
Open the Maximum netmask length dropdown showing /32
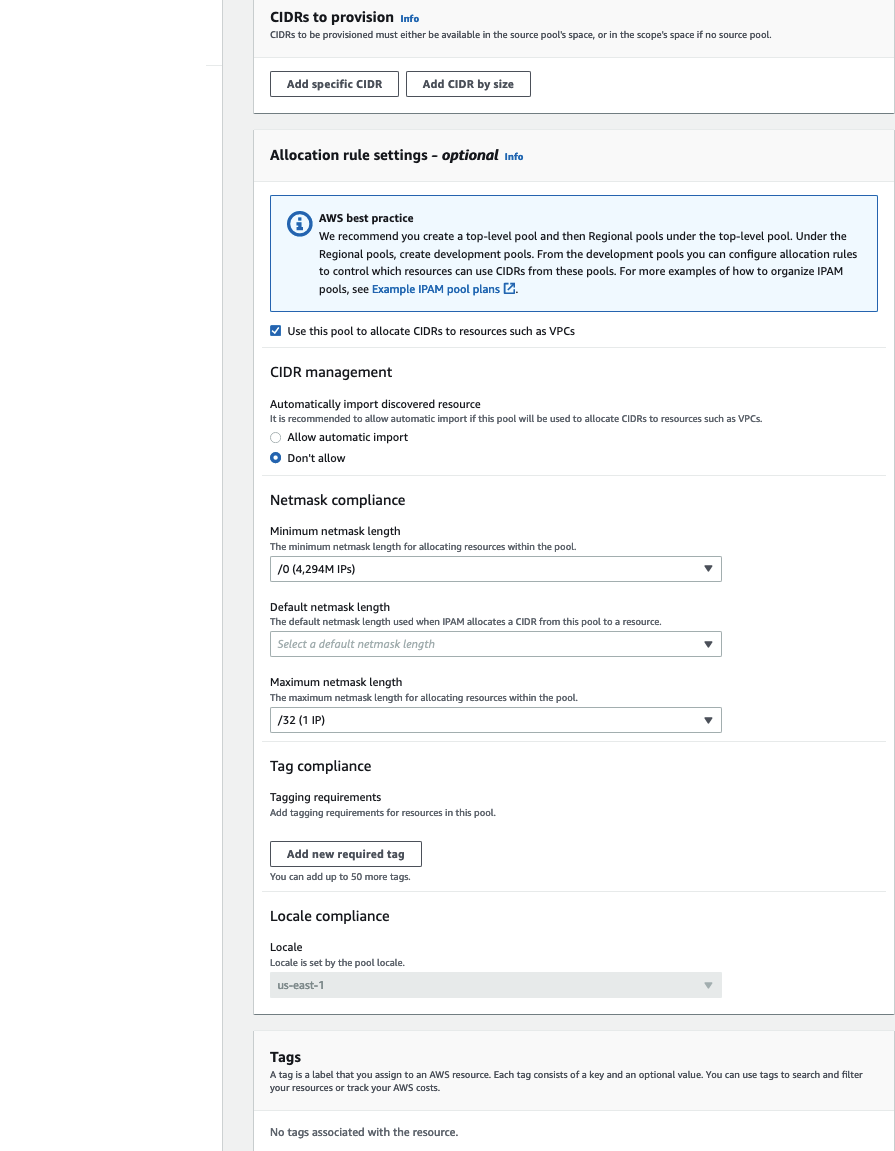[495, 719]
